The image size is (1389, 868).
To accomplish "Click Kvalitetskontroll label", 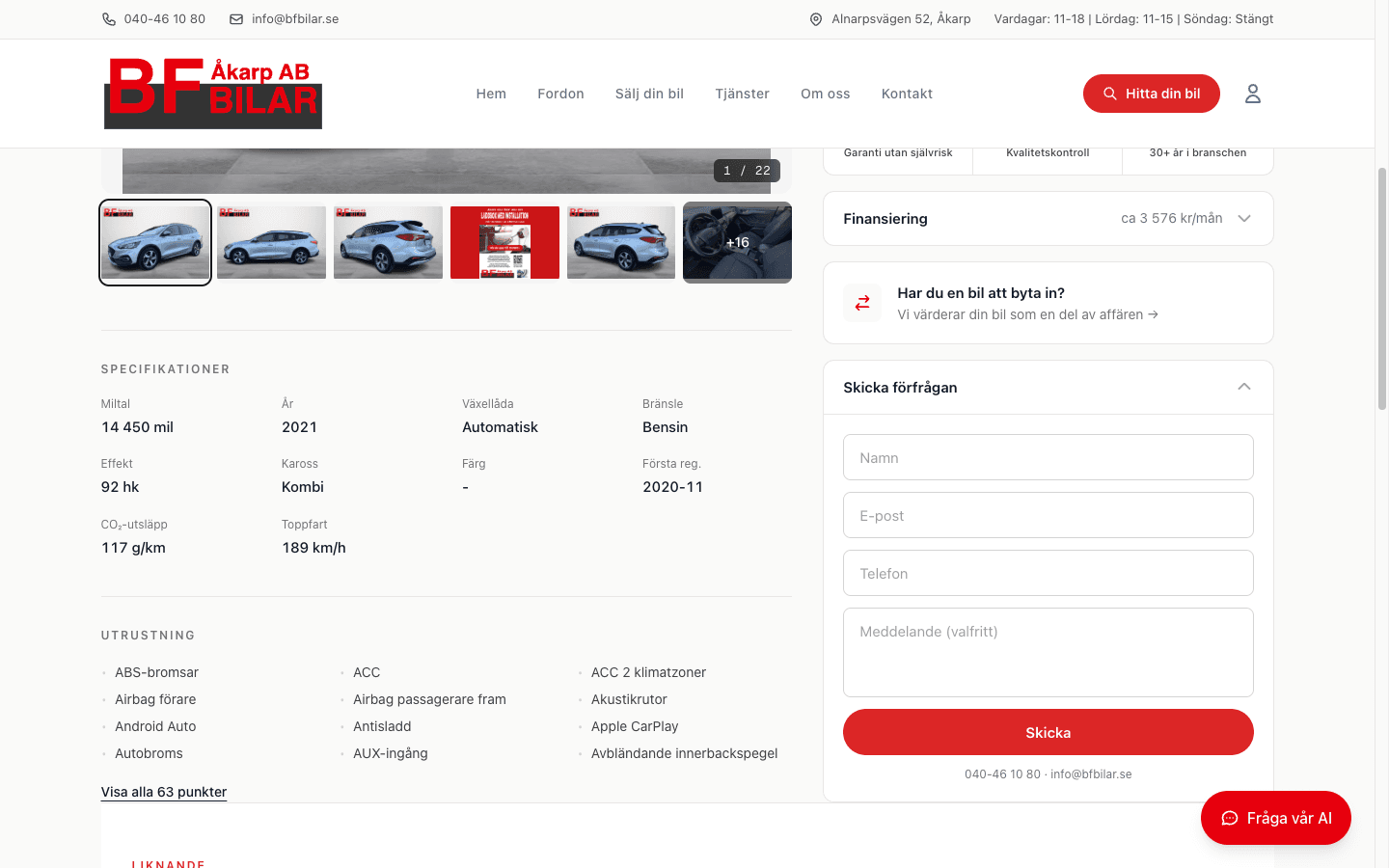I will click(1048, 152).
